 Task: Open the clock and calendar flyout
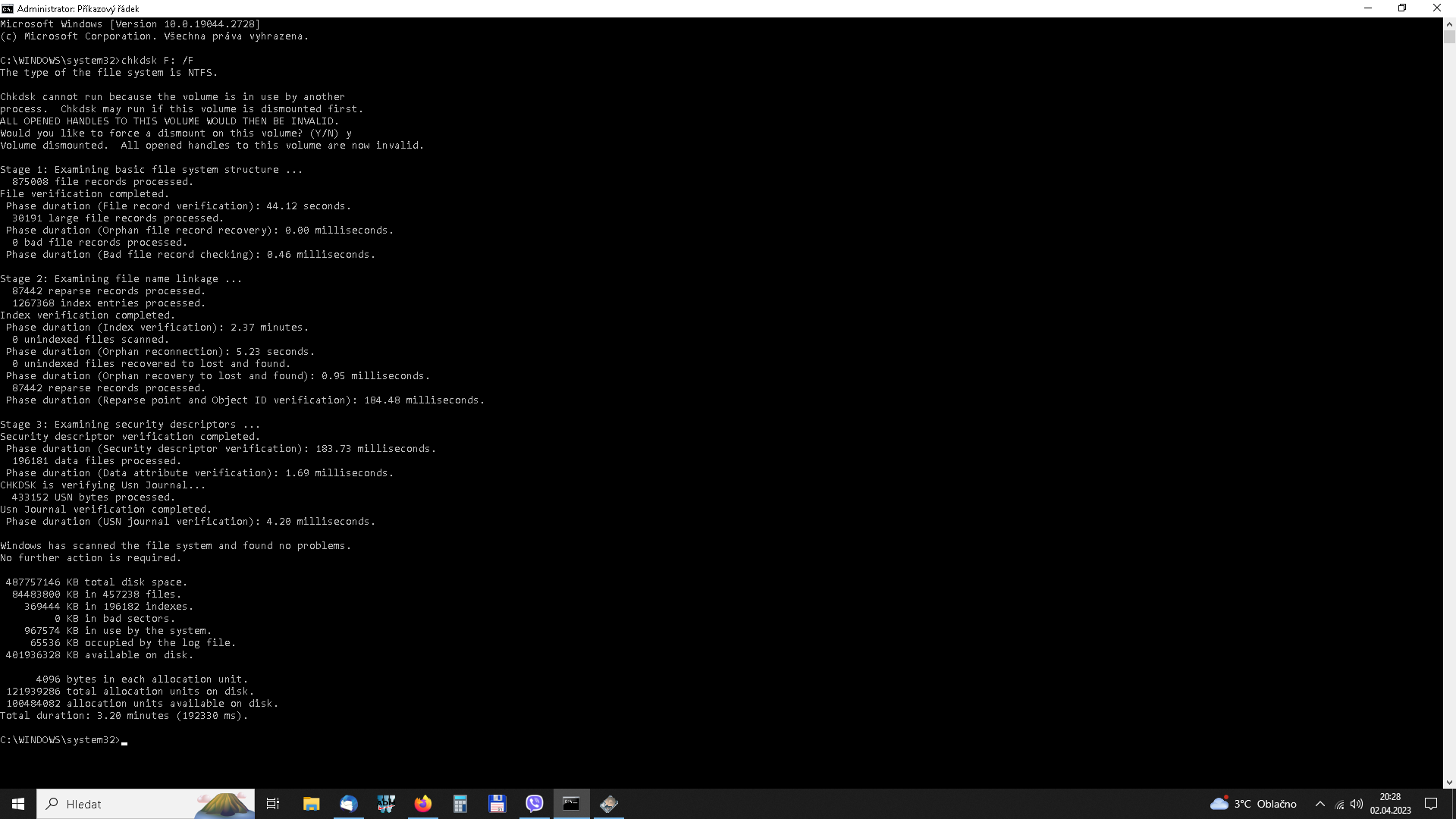1390,804
